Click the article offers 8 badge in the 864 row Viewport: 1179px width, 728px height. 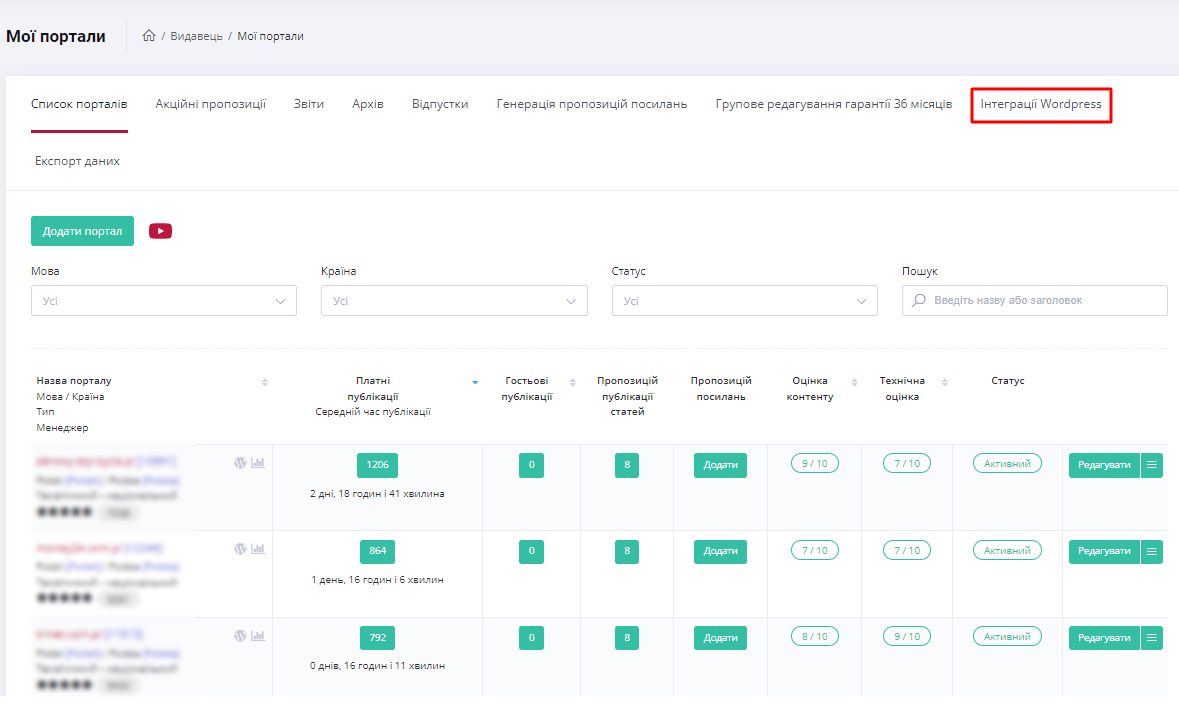tap(627, 551)
